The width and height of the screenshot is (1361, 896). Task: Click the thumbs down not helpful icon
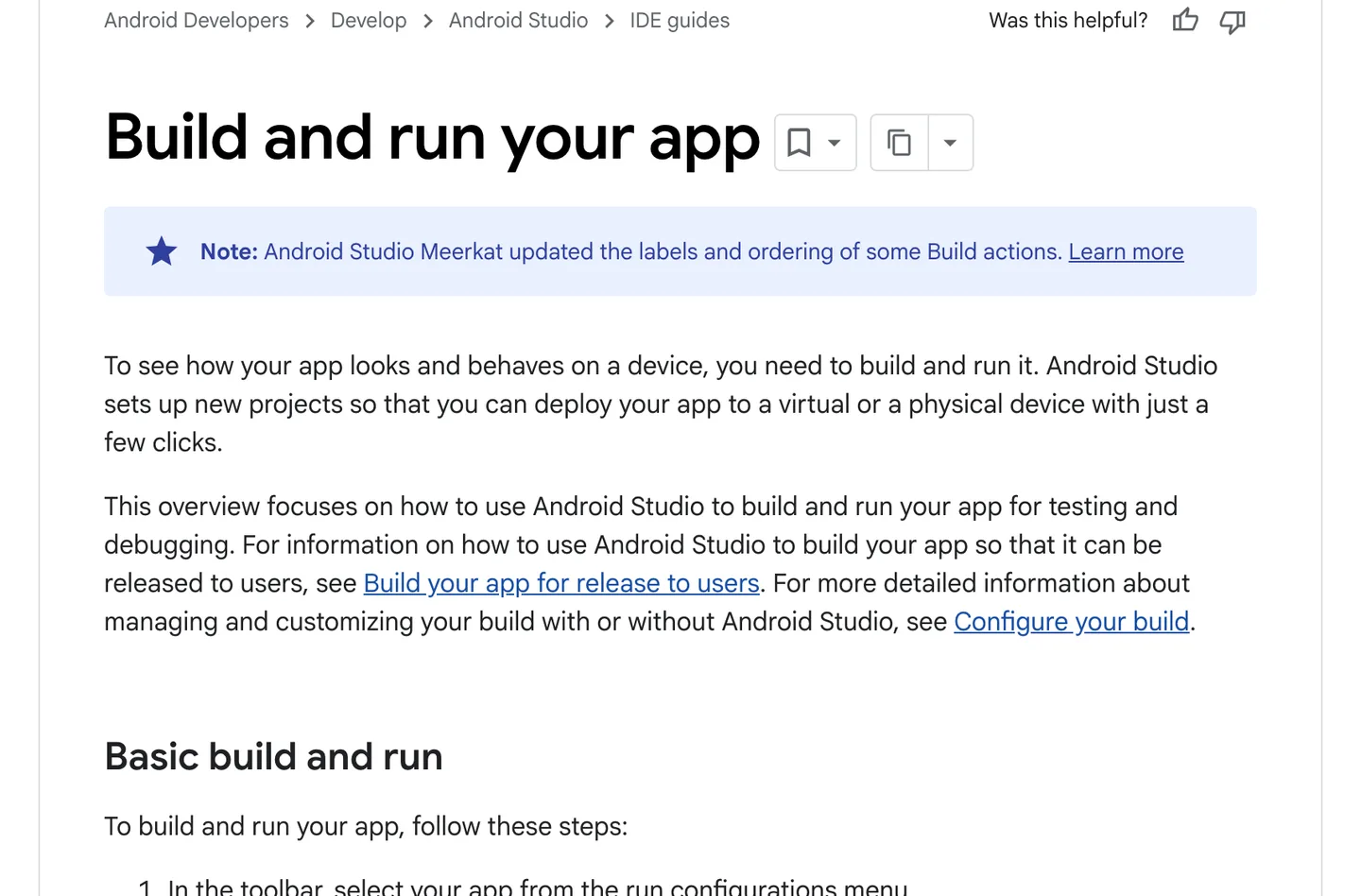pos(1232,21)
